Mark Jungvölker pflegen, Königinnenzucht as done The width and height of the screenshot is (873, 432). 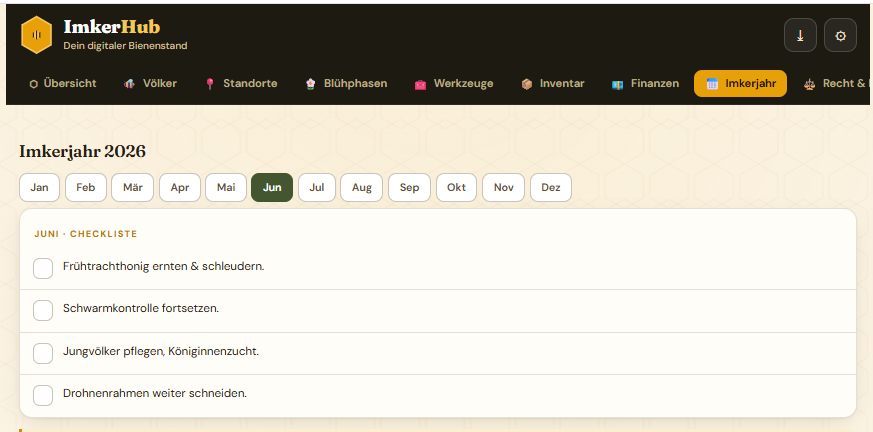coord(43,354)
